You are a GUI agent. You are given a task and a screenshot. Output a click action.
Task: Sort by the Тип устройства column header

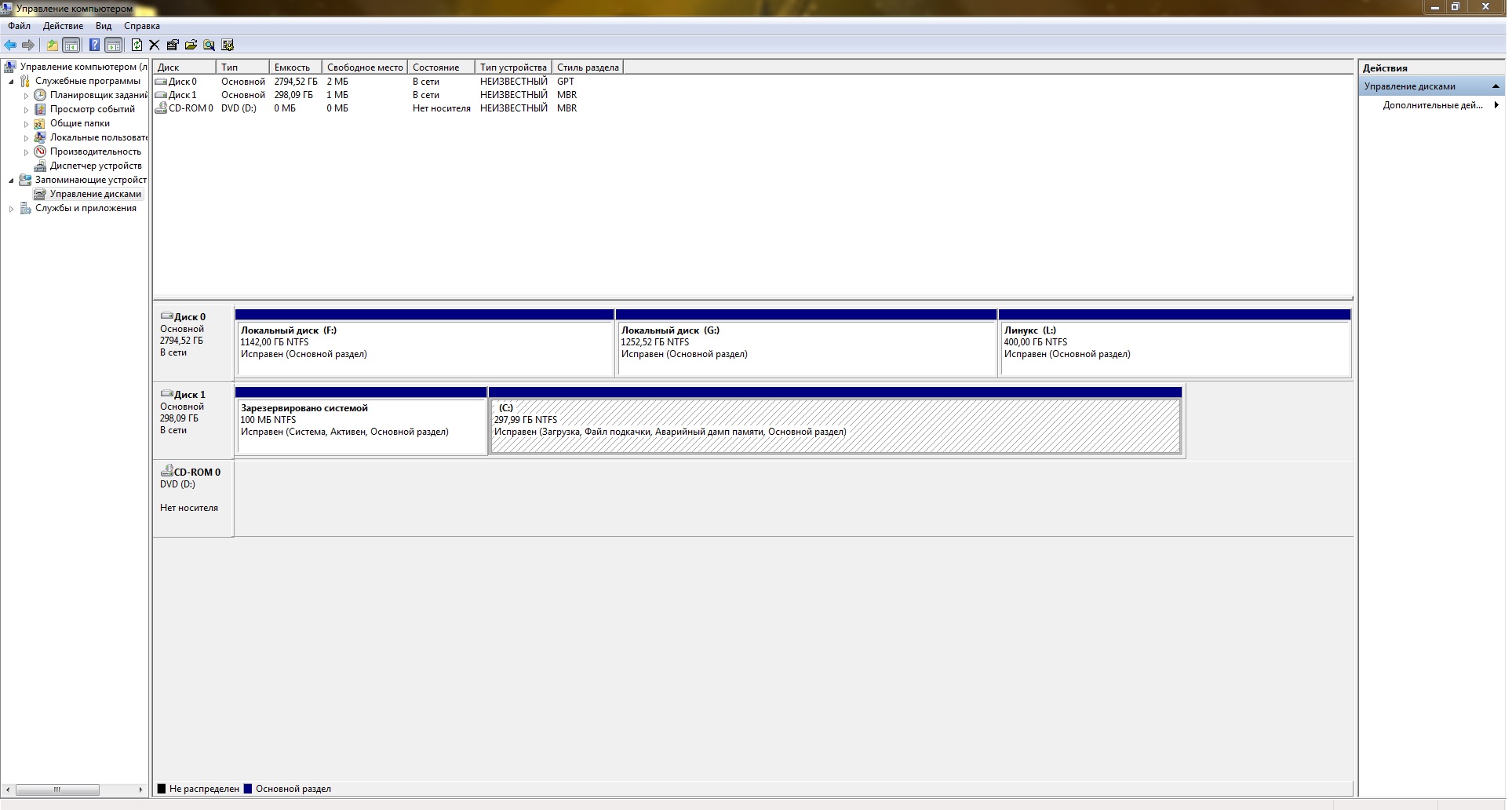513,67
